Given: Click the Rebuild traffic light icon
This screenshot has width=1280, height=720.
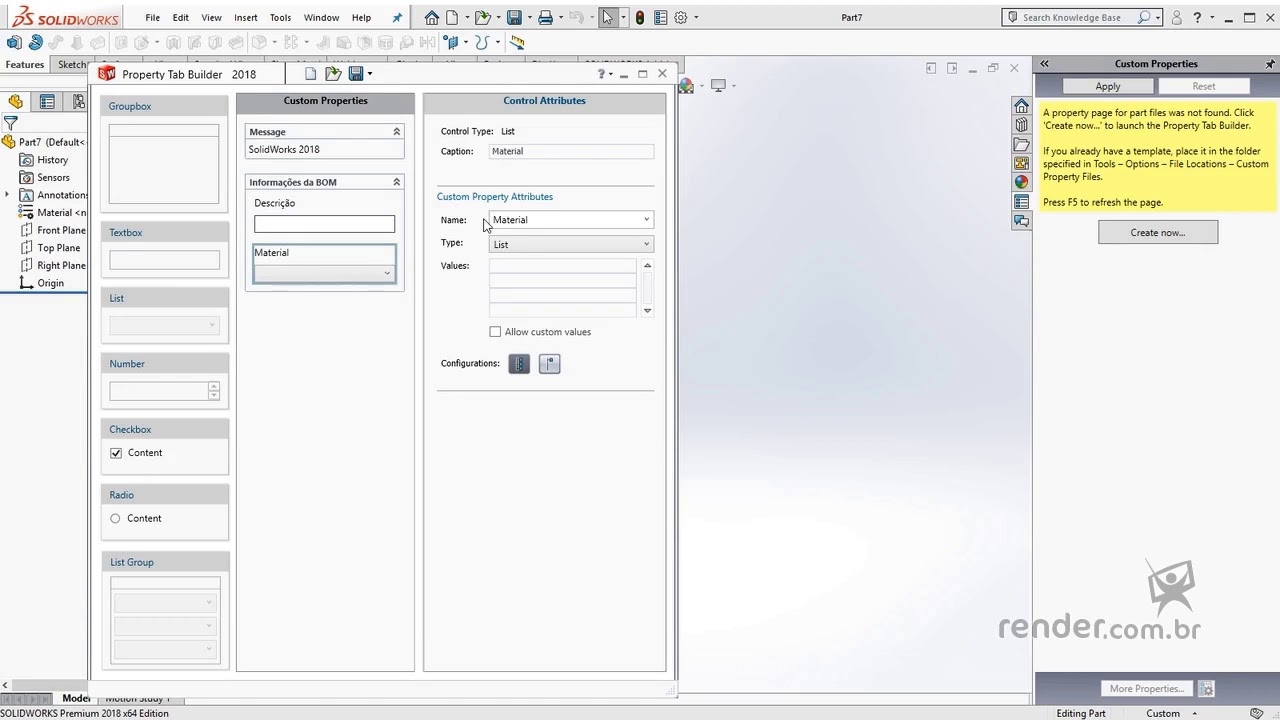Looking at the screenshot, I should tap(640, 17).
